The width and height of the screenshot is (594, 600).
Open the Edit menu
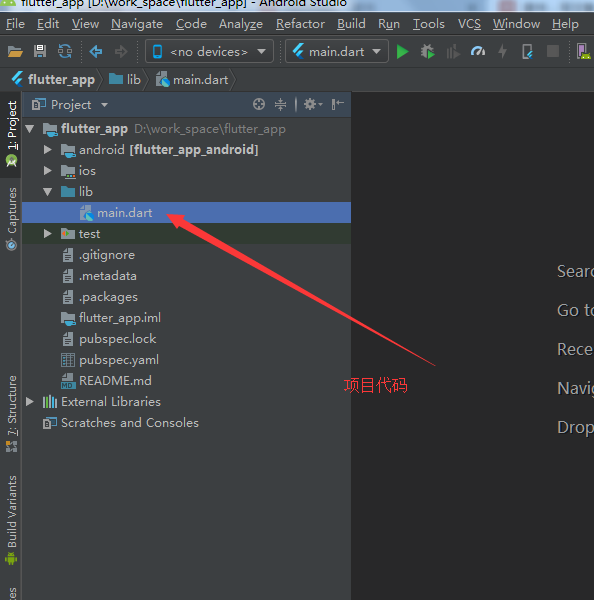coord(48,24)
